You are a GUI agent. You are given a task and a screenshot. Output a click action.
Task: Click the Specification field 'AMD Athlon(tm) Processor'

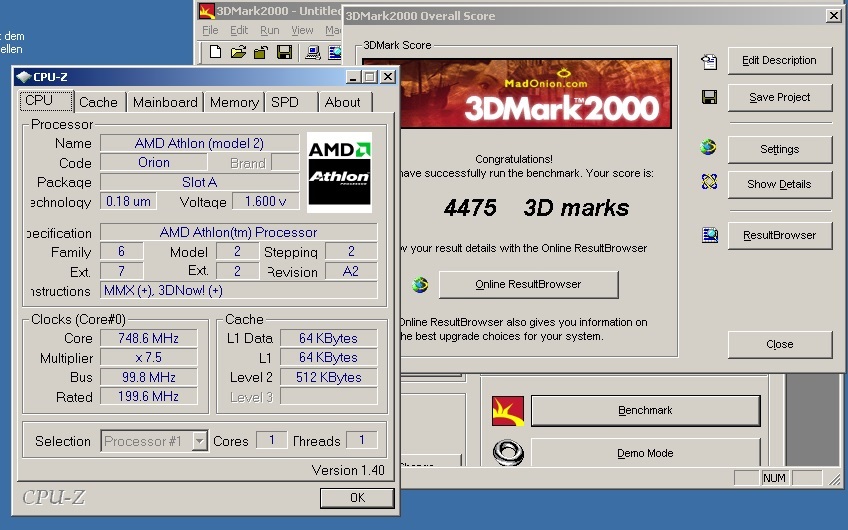[x=238, y=232]
